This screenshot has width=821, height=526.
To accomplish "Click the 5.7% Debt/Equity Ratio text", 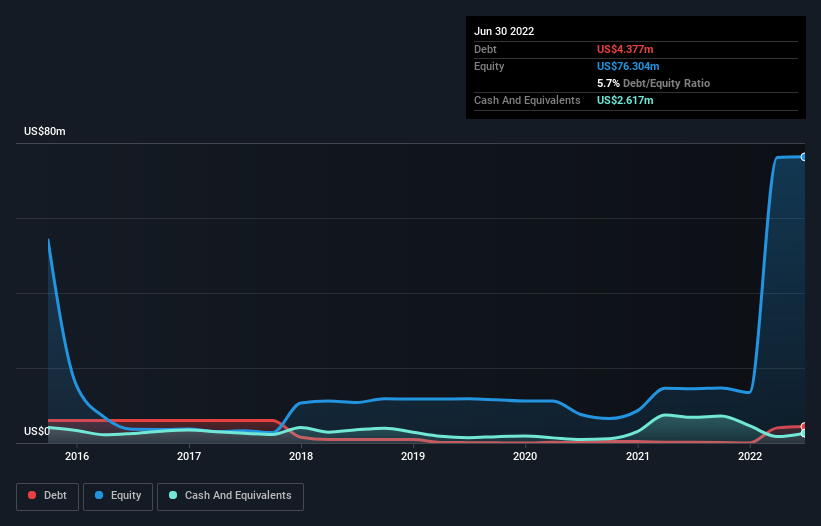I will pos(653,83).
